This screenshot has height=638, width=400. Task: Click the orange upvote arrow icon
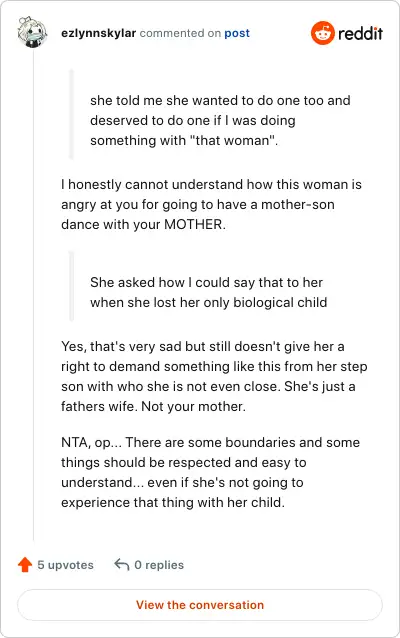point(25,564)
